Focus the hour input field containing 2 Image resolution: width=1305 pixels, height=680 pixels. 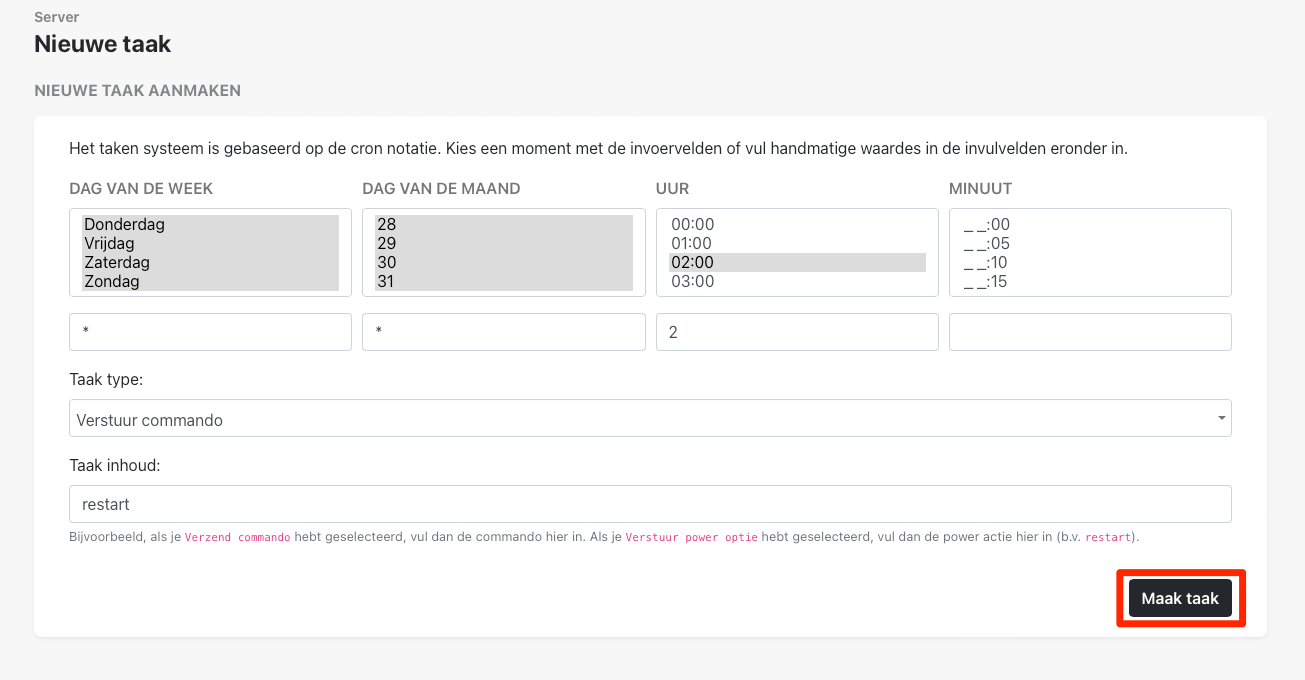[x=796, y=332]
